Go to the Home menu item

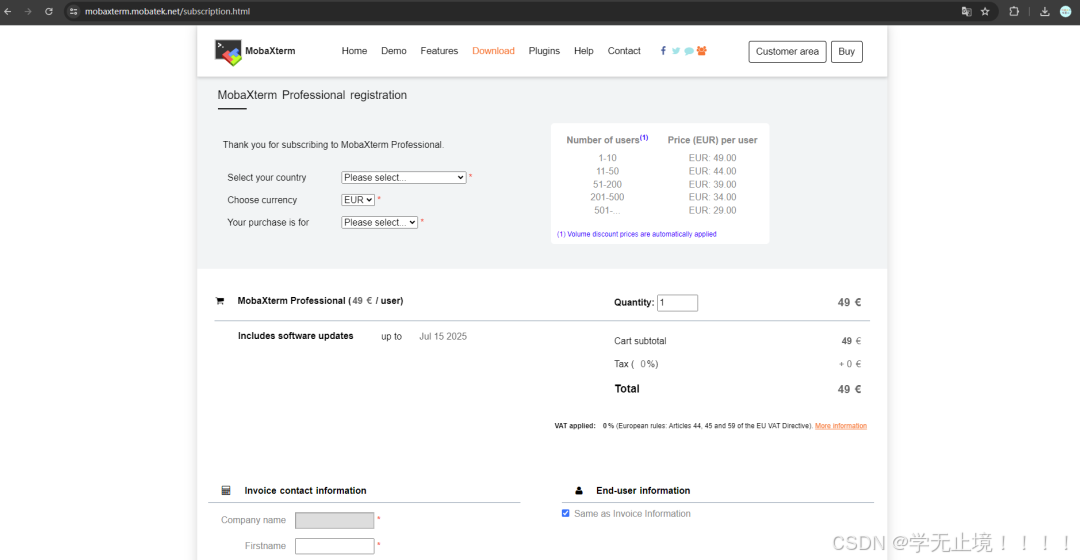tap(354, 51)
